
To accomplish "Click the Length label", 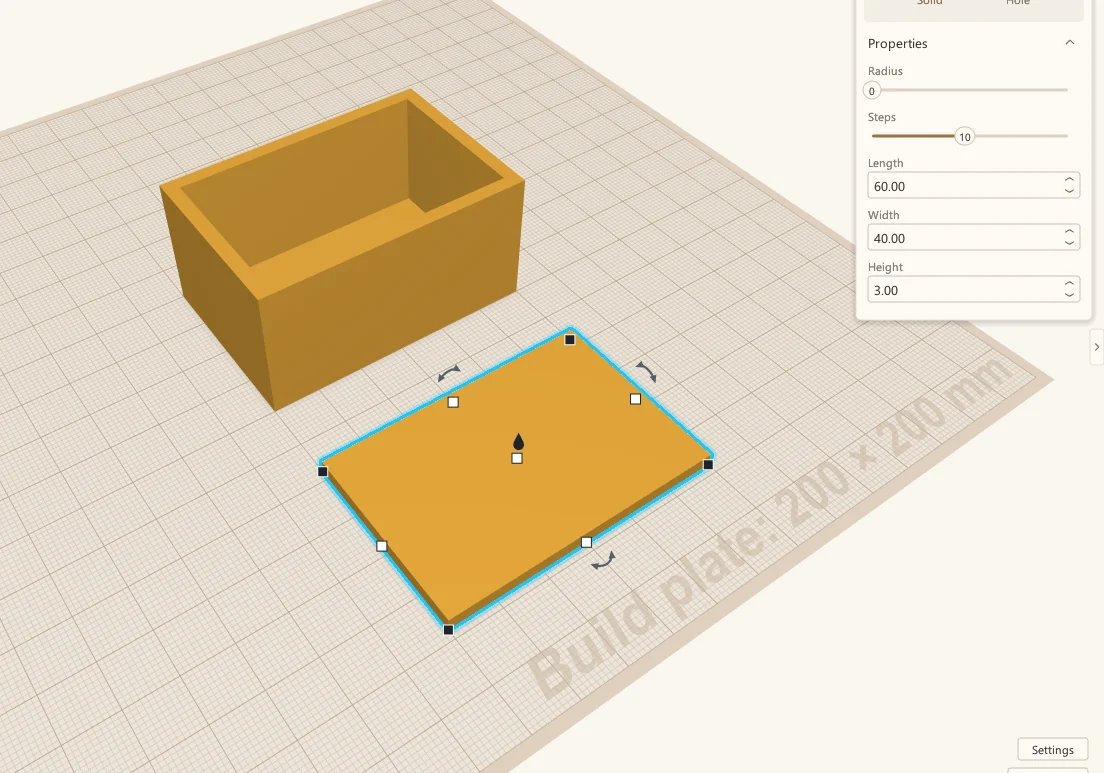I will (885, 163).
